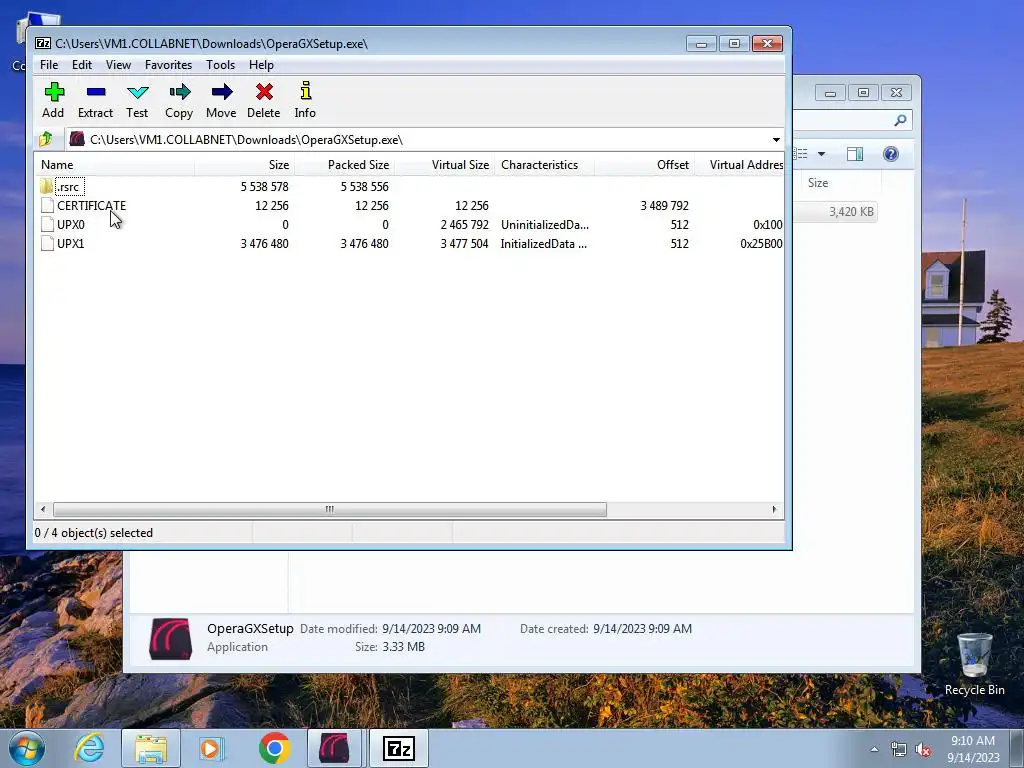Expand the address path dropdown
Image resolution: width=1024 pixels, height=768 pixels.
click(776, 140)
